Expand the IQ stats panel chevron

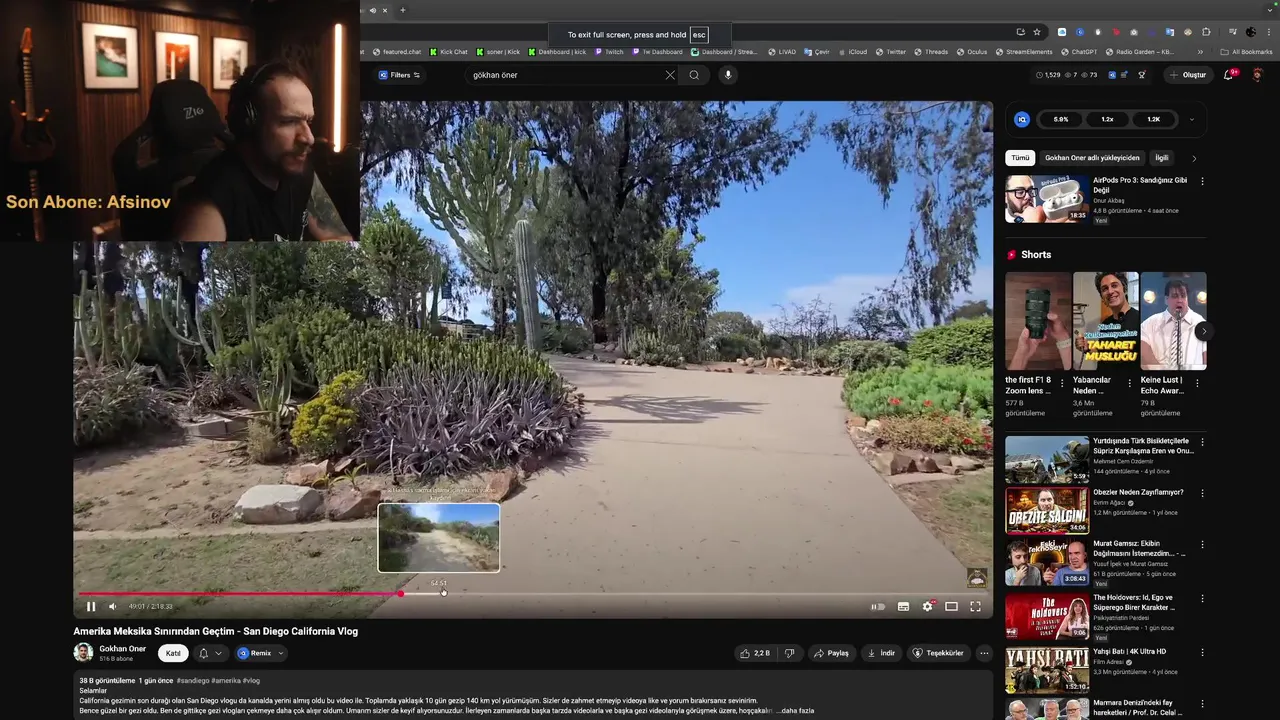click(1191, 119)
